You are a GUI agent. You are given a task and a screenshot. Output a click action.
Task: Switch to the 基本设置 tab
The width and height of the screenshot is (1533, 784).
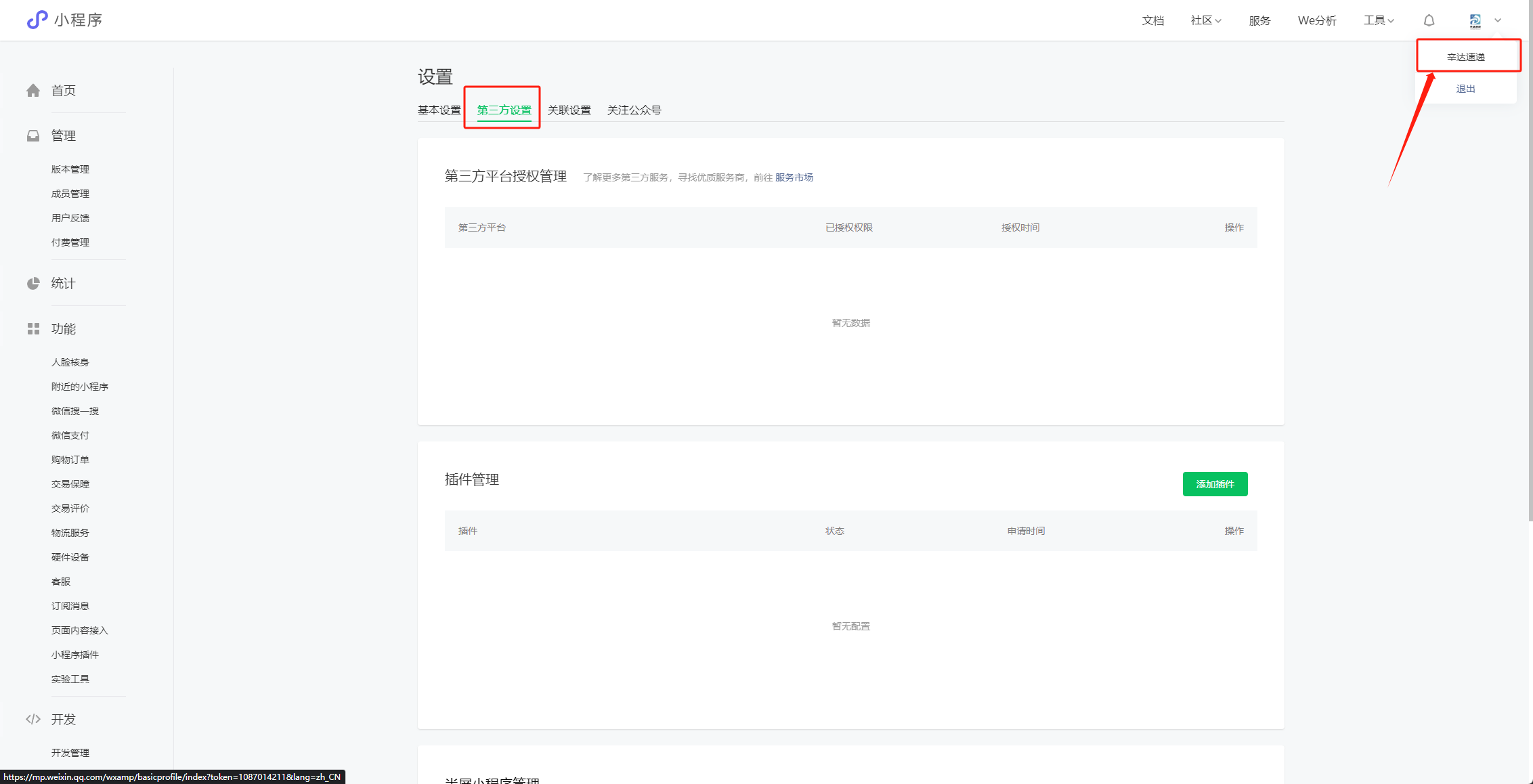(439, 110)
